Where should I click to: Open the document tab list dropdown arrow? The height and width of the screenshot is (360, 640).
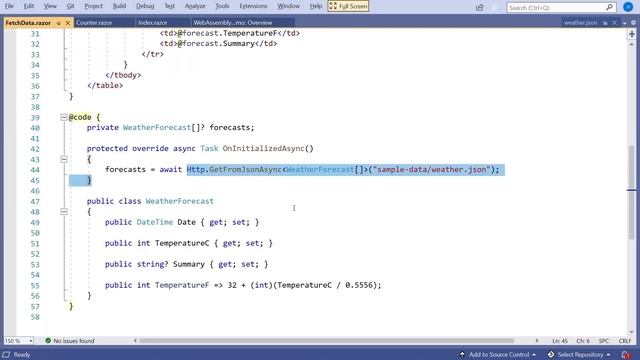624,23
